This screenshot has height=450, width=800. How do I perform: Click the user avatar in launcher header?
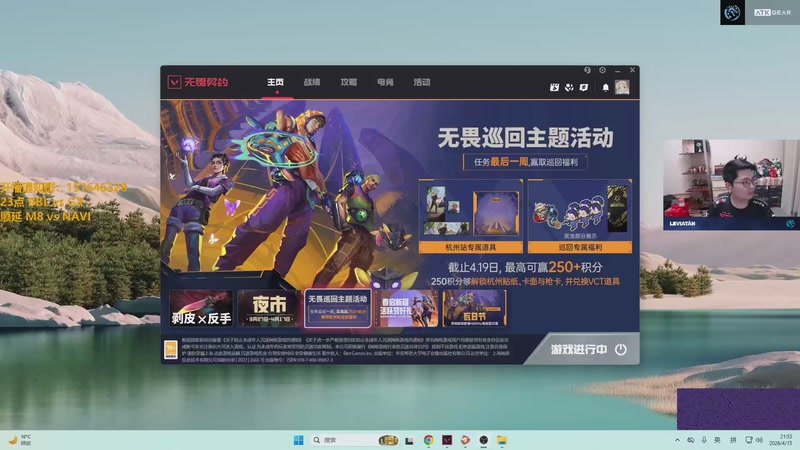(622, 87)
